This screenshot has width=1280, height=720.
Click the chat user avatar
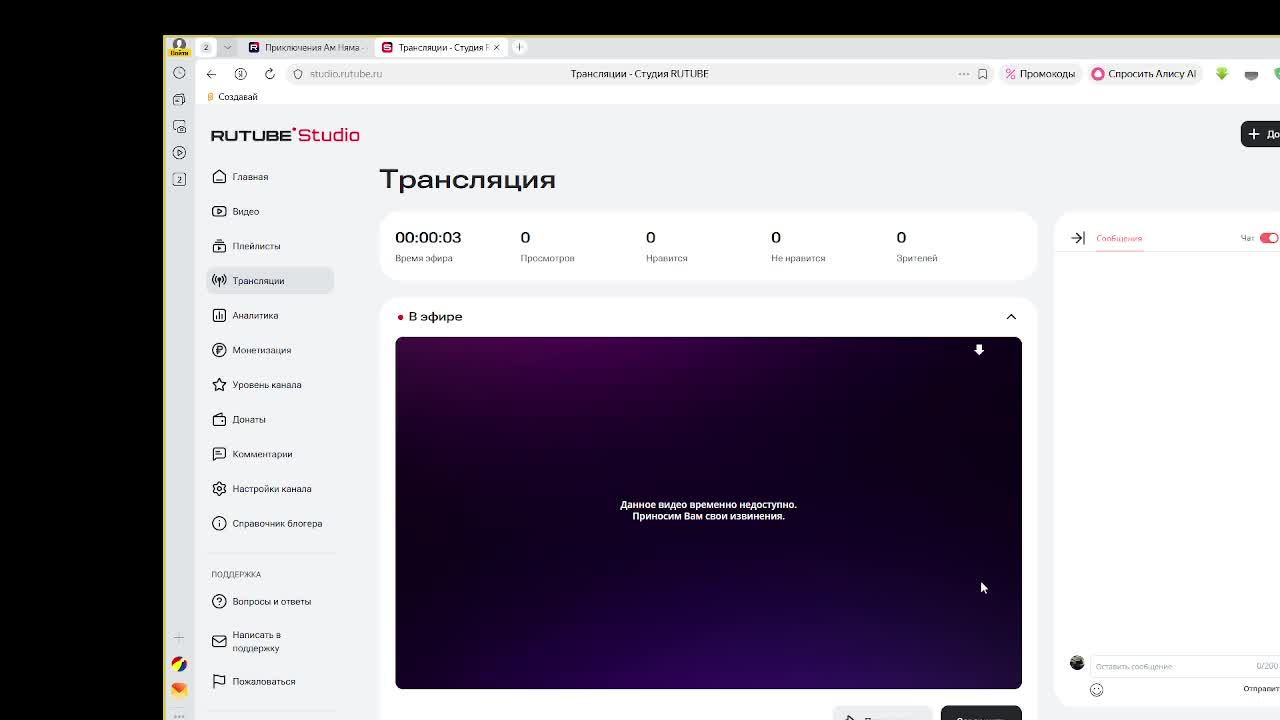(x=1077, y=662)
